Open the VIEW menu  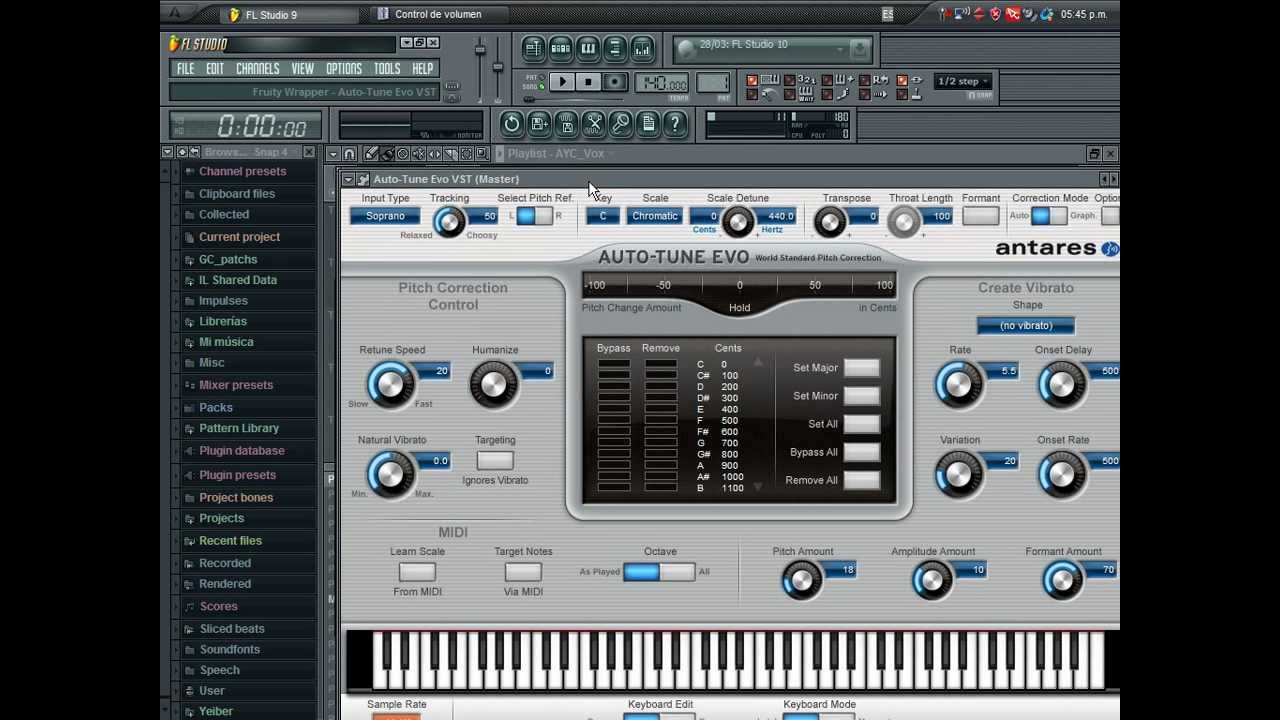(x=303, y=69)
